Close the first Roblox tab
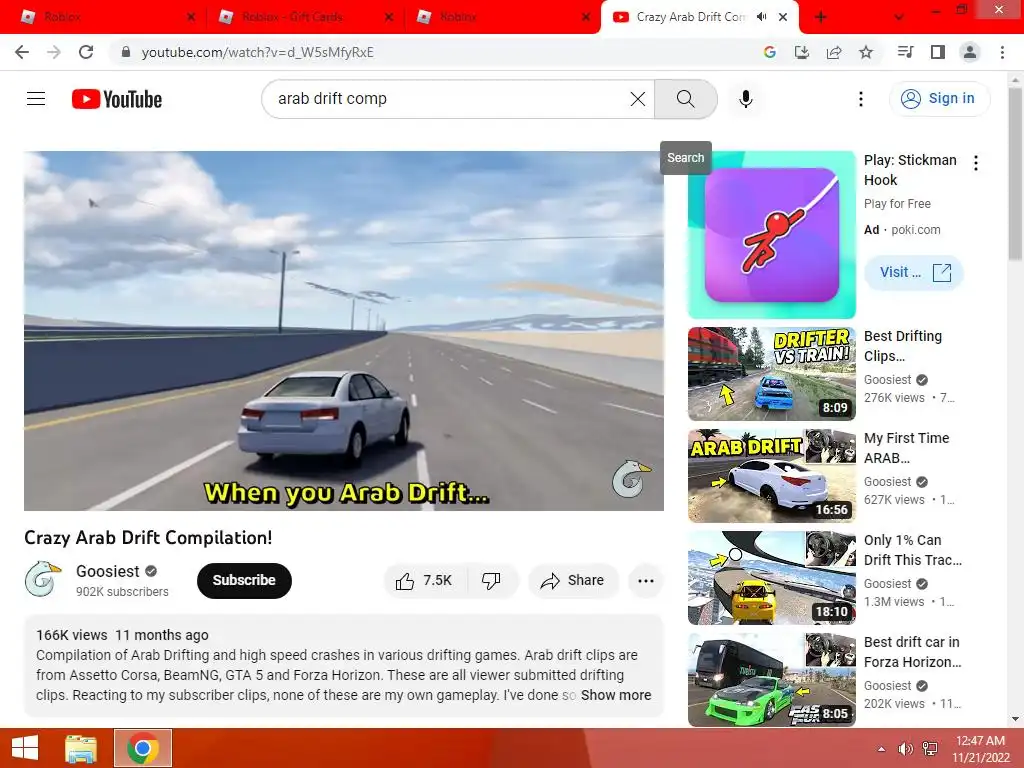The image size is (1024, 768). tap(191, 17)
